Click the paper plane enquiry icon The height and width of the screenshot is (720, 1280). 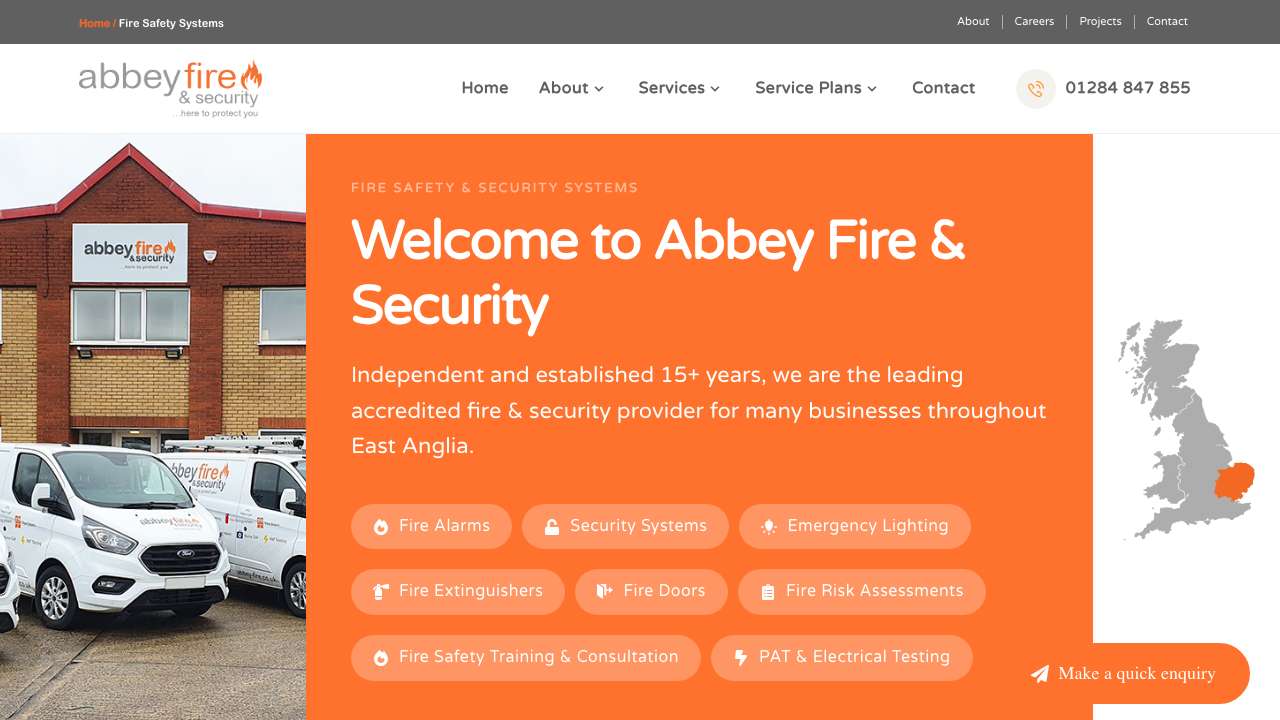(1040, 674)
